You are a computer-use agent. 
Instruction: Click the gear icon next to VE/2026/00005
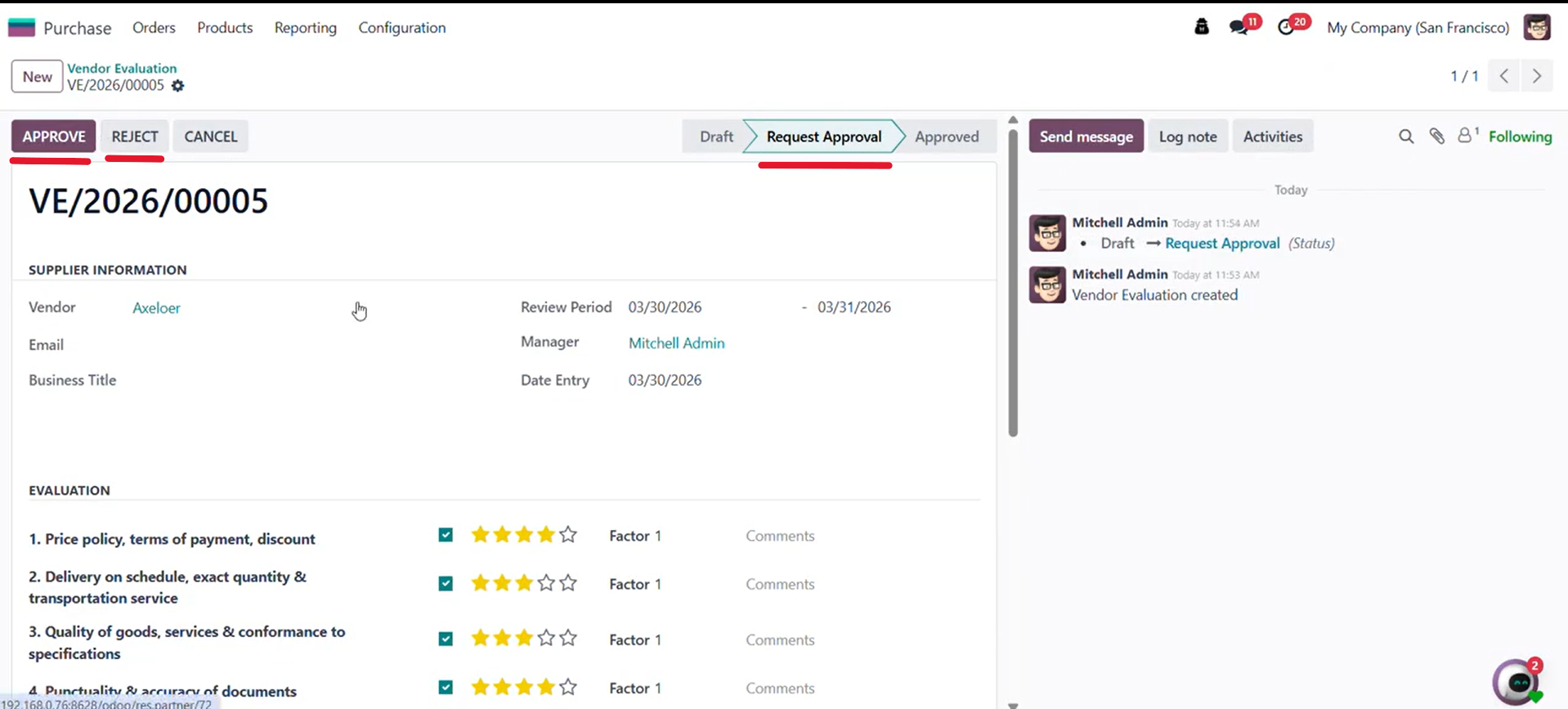pyautogui.click(x=178, y=86)
